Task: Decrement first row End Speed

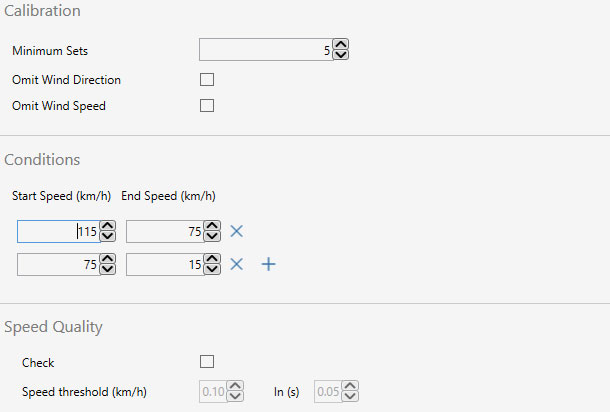Action: click(x=211, y=237)
